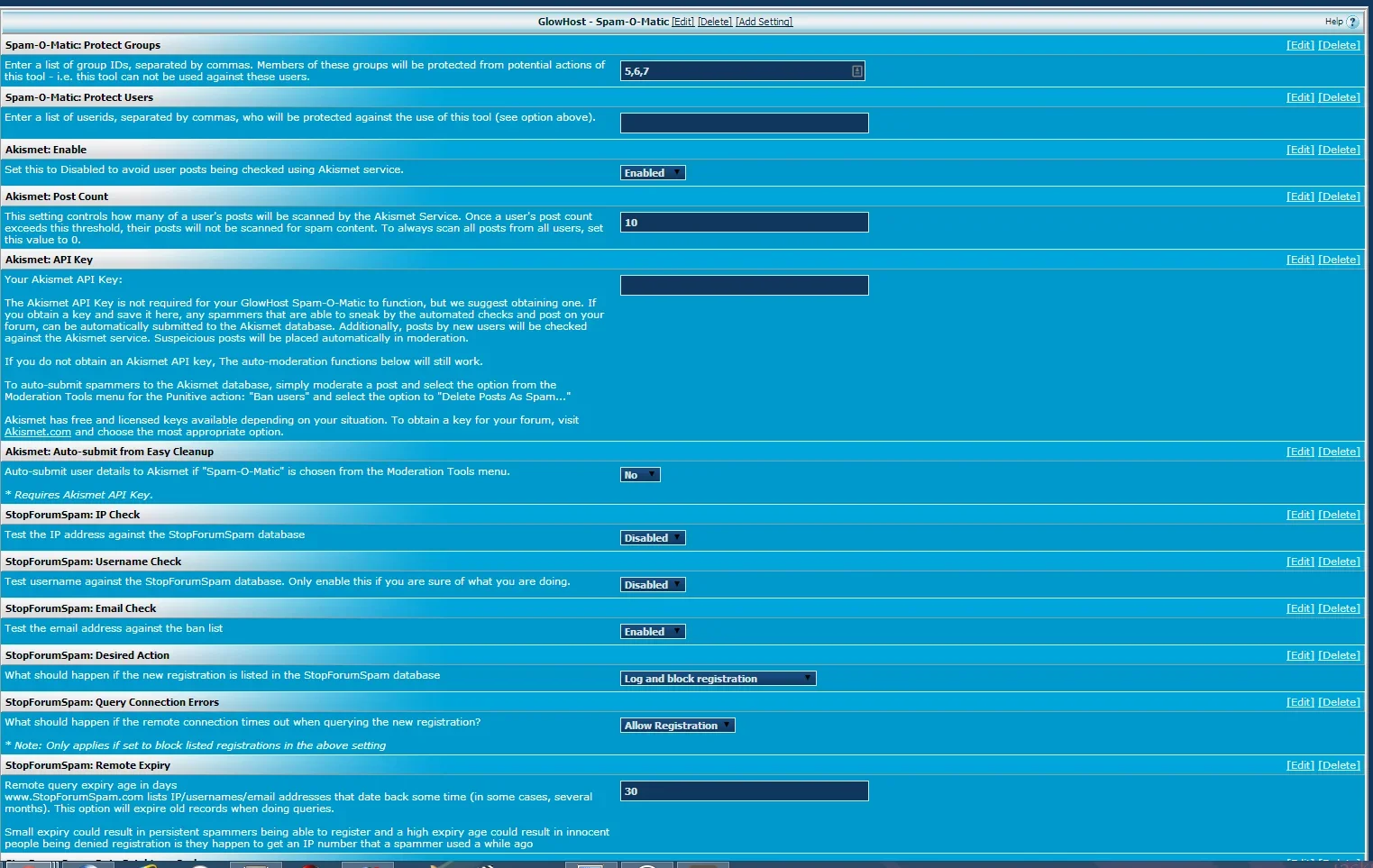Open the Log and block registration dropdown
This screenshot has width=1373, height=868.
(718, 679)
